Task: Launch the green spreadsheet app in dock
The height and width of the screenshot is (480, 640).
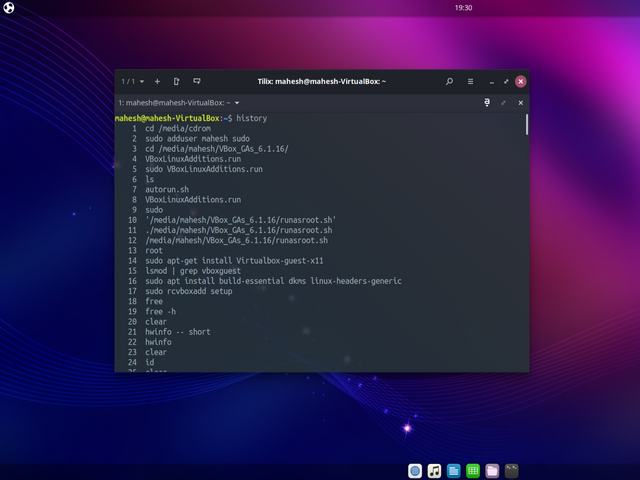Action: click(473, 470)
